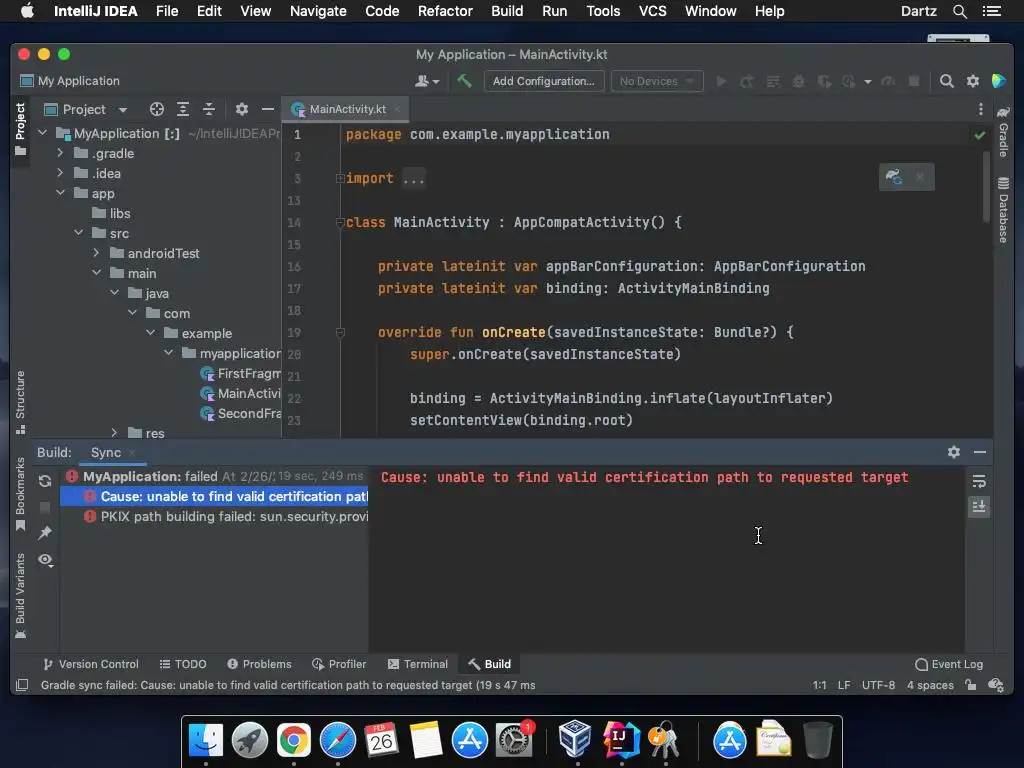Toggle soft-wrap in build output
The height and width of the screenshot is (768, 1024).
pos(979,481)
